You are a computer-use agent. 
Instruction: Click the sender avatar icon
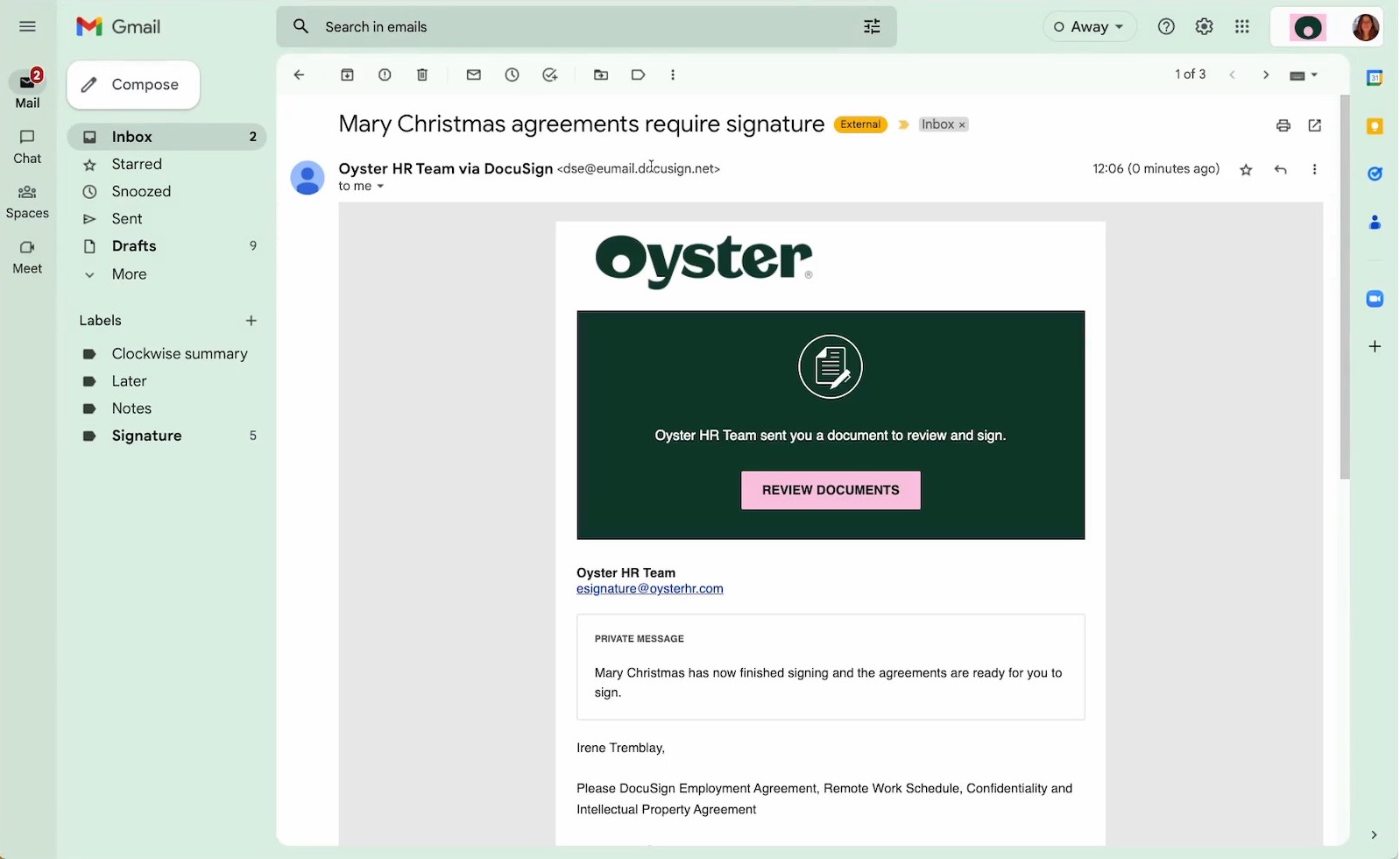click(308, 178)
